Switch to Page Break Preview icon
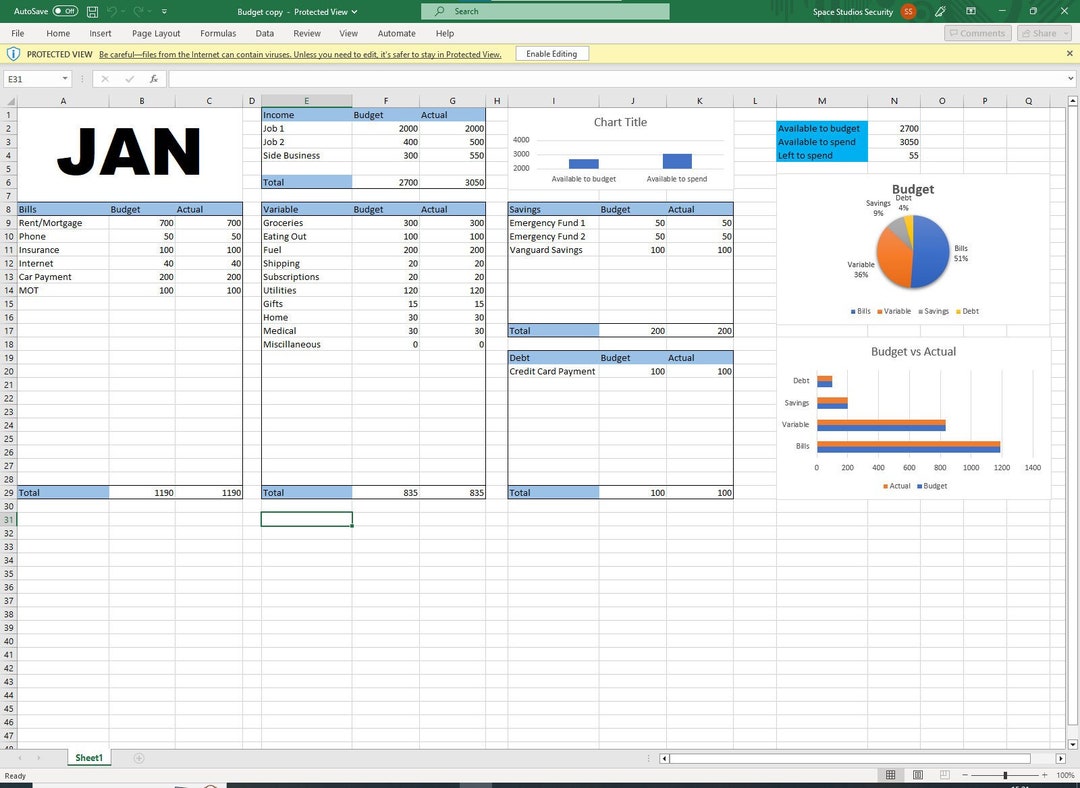Screen dimensions: 1080x788 tap(945, 776)
